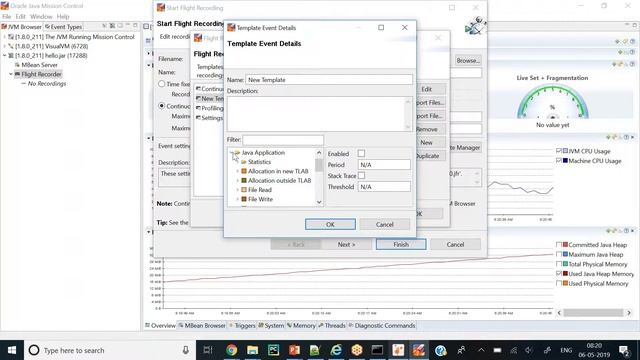Uncheck Used Java Heap Memory series

click(x=559, y=273)
